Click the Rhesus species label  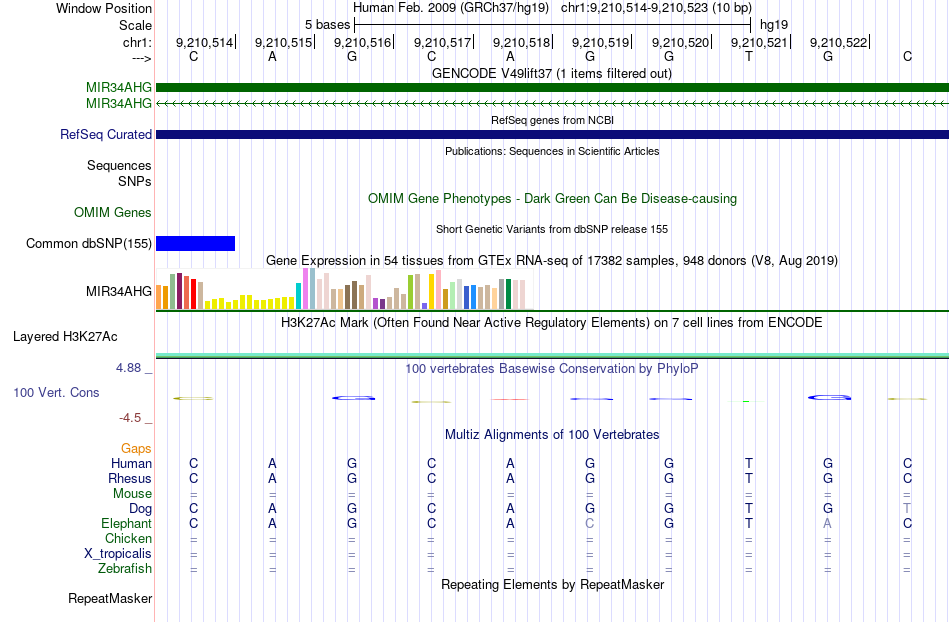pos(130,478)
